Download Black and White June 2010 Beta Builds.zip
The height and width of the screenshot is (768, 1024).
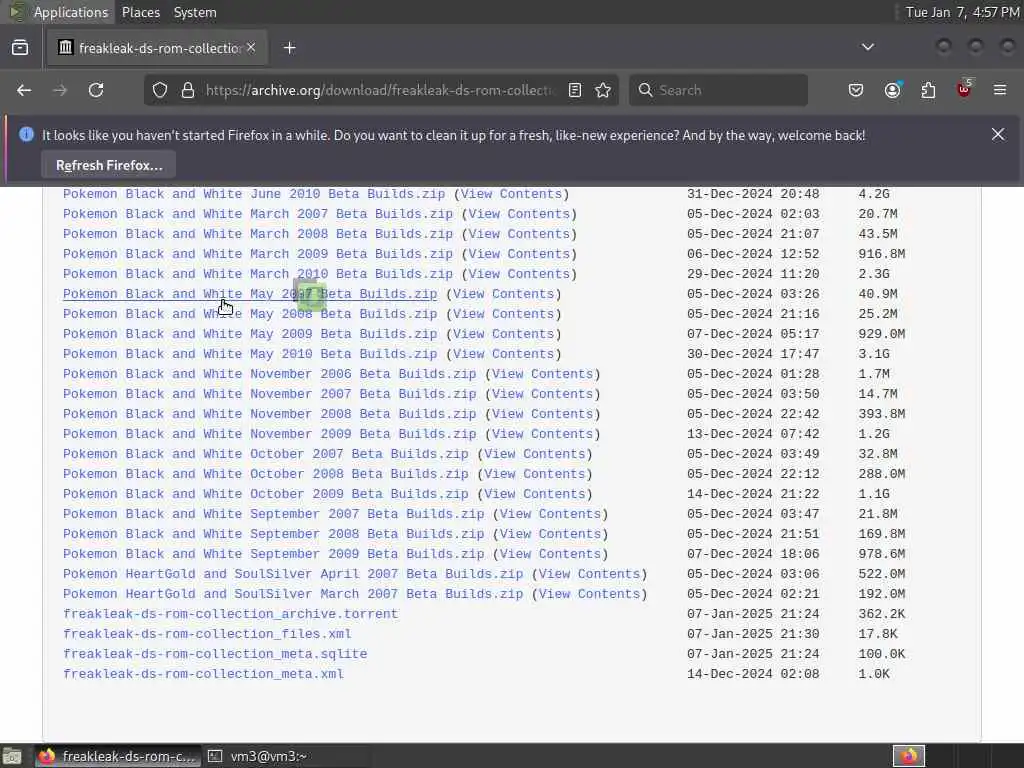tap(253, 194)
